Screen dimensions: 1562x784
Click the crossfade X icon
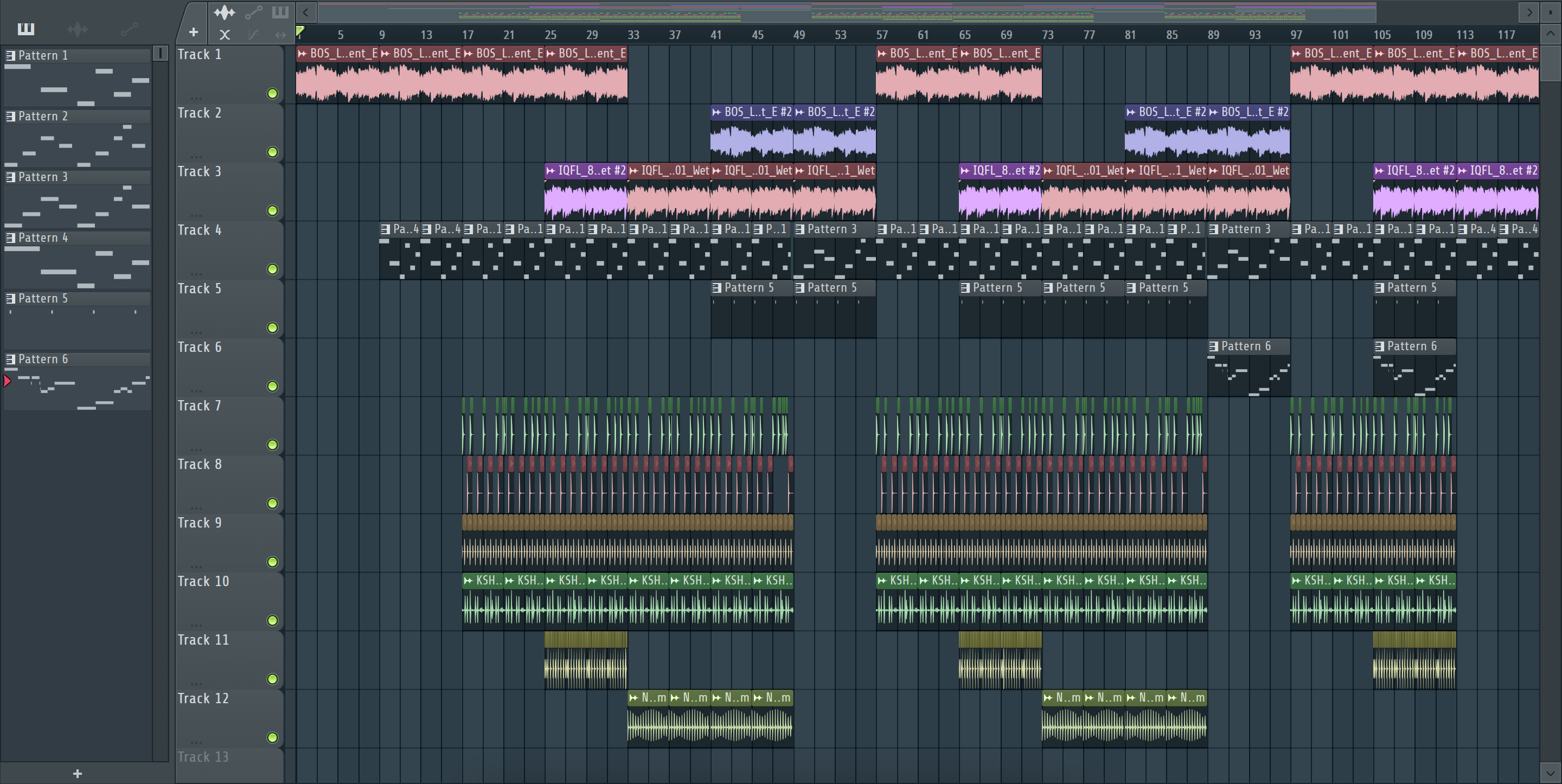[225, 35]
